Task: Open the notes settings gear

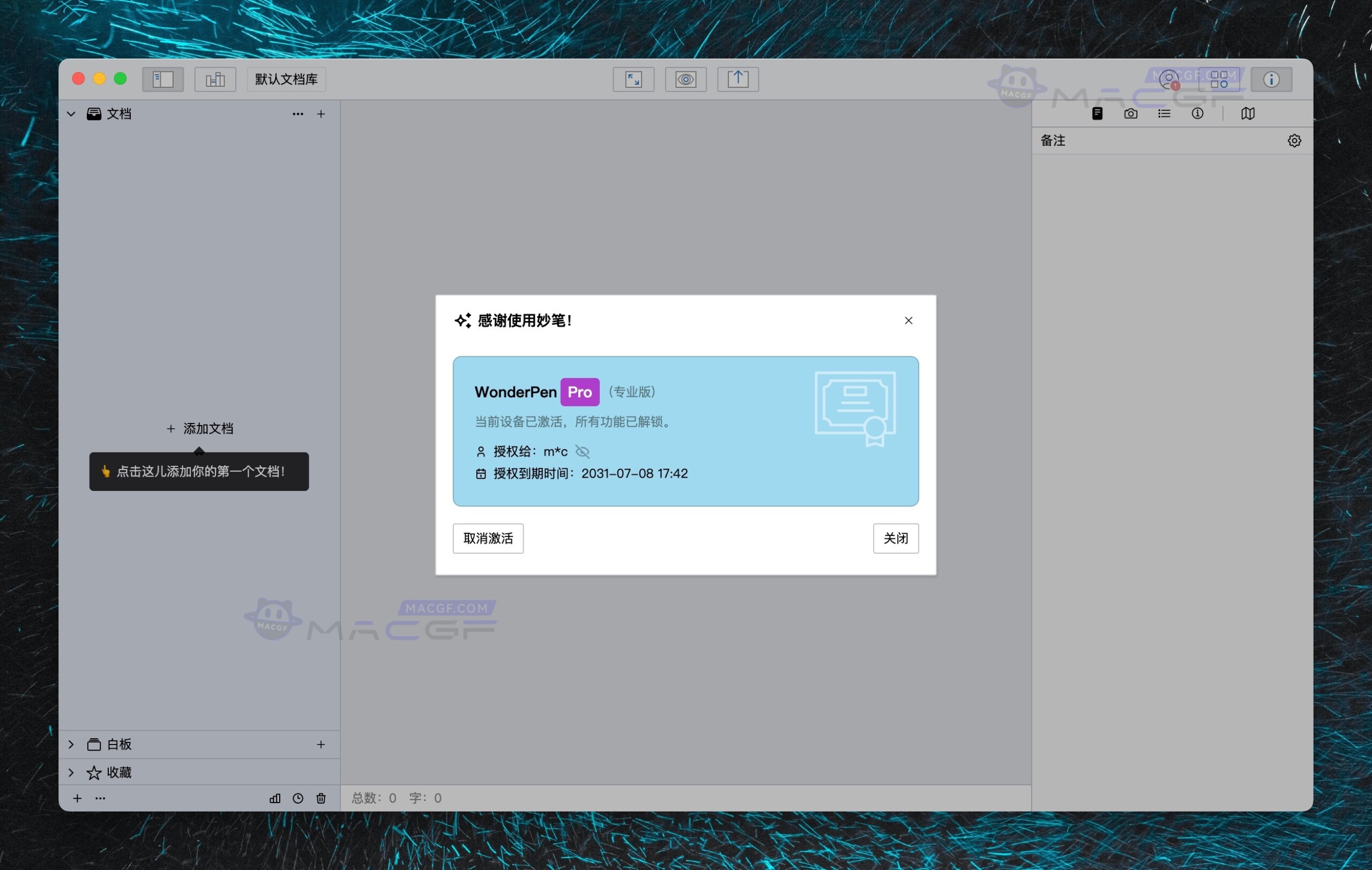Action: (1294, 140)
